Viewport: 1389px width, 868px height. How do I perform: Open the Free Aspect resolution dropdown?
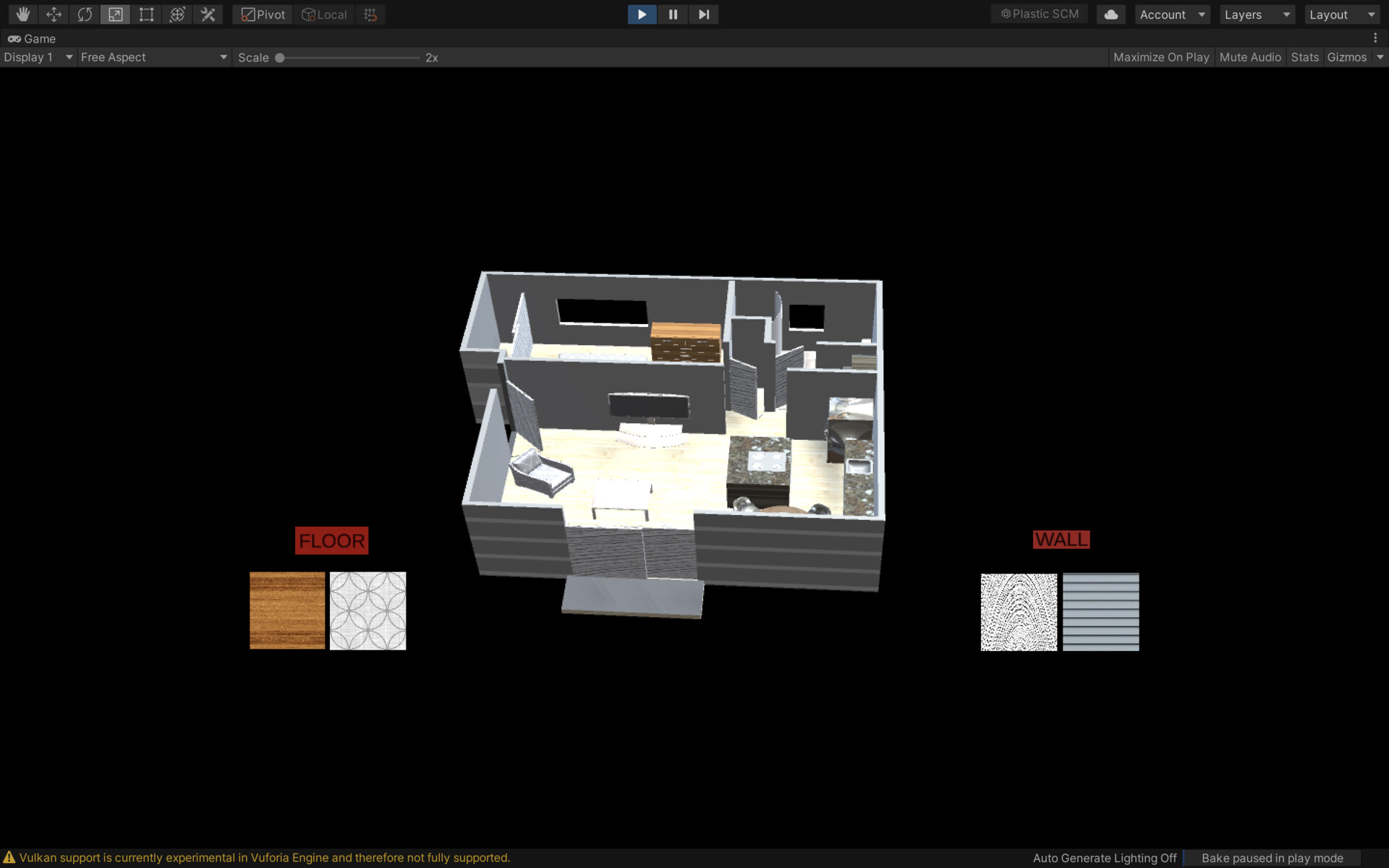coord(153,57)
